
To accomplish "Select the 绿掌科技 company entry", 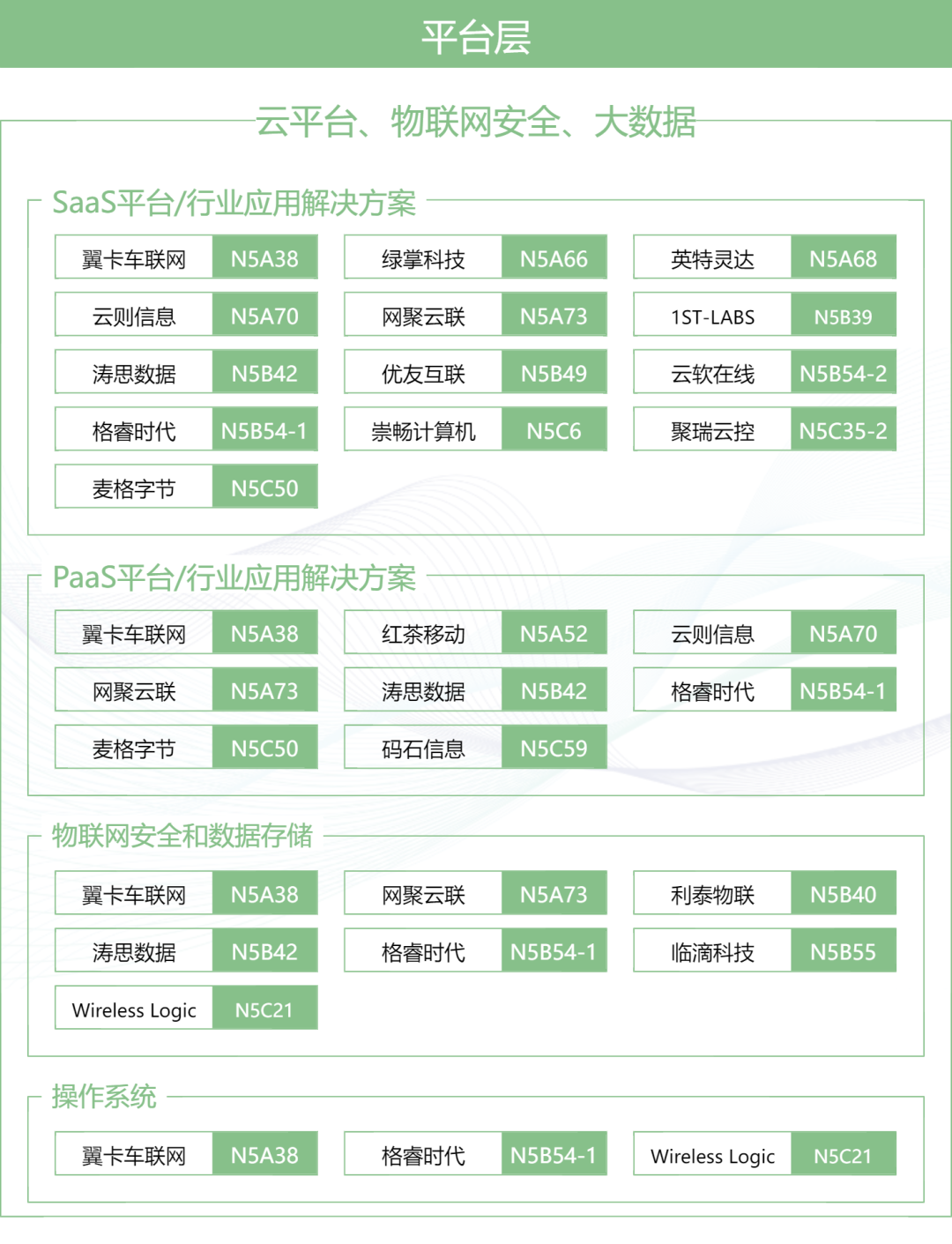I will [x=423, y=259].
